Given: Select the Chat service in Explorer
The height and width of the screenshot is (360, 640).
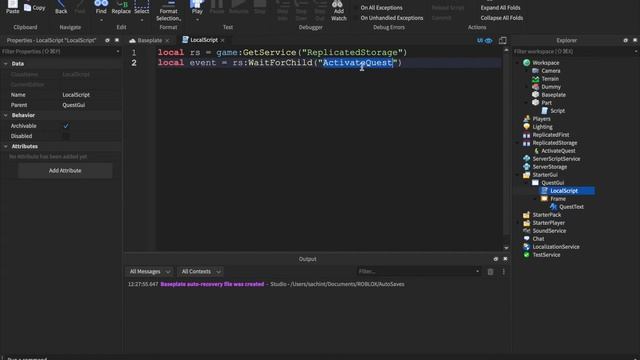Looking at the screenshot, I should 538,239.
